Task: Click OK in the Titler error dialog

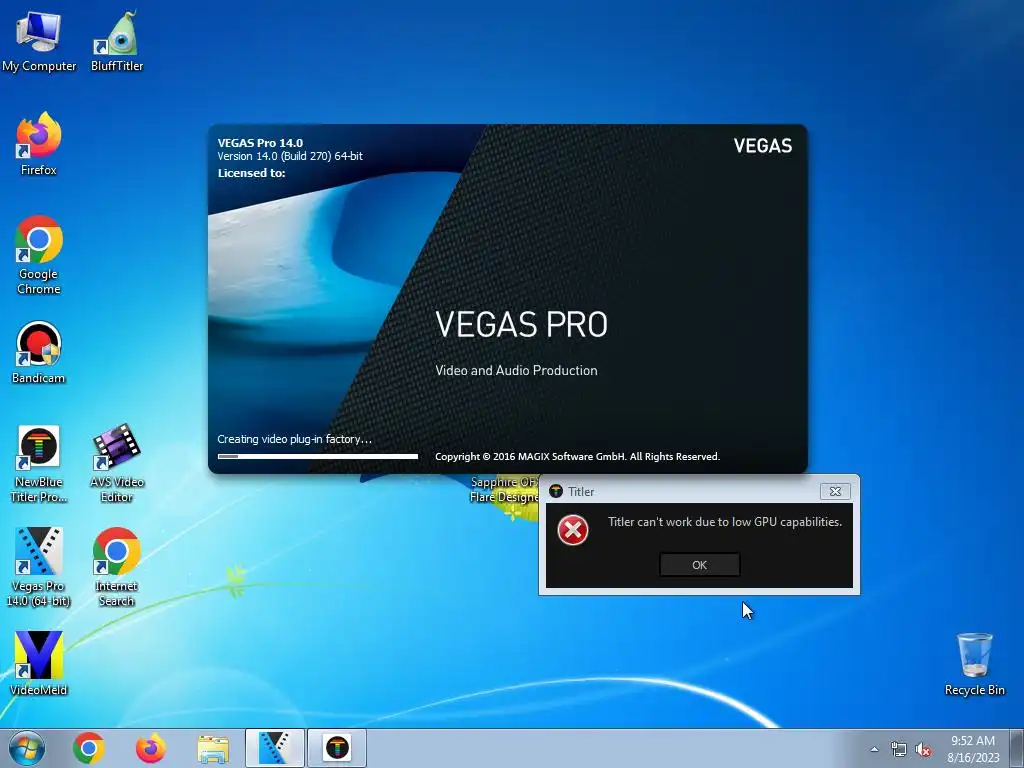Action: [x=699, y=565]
